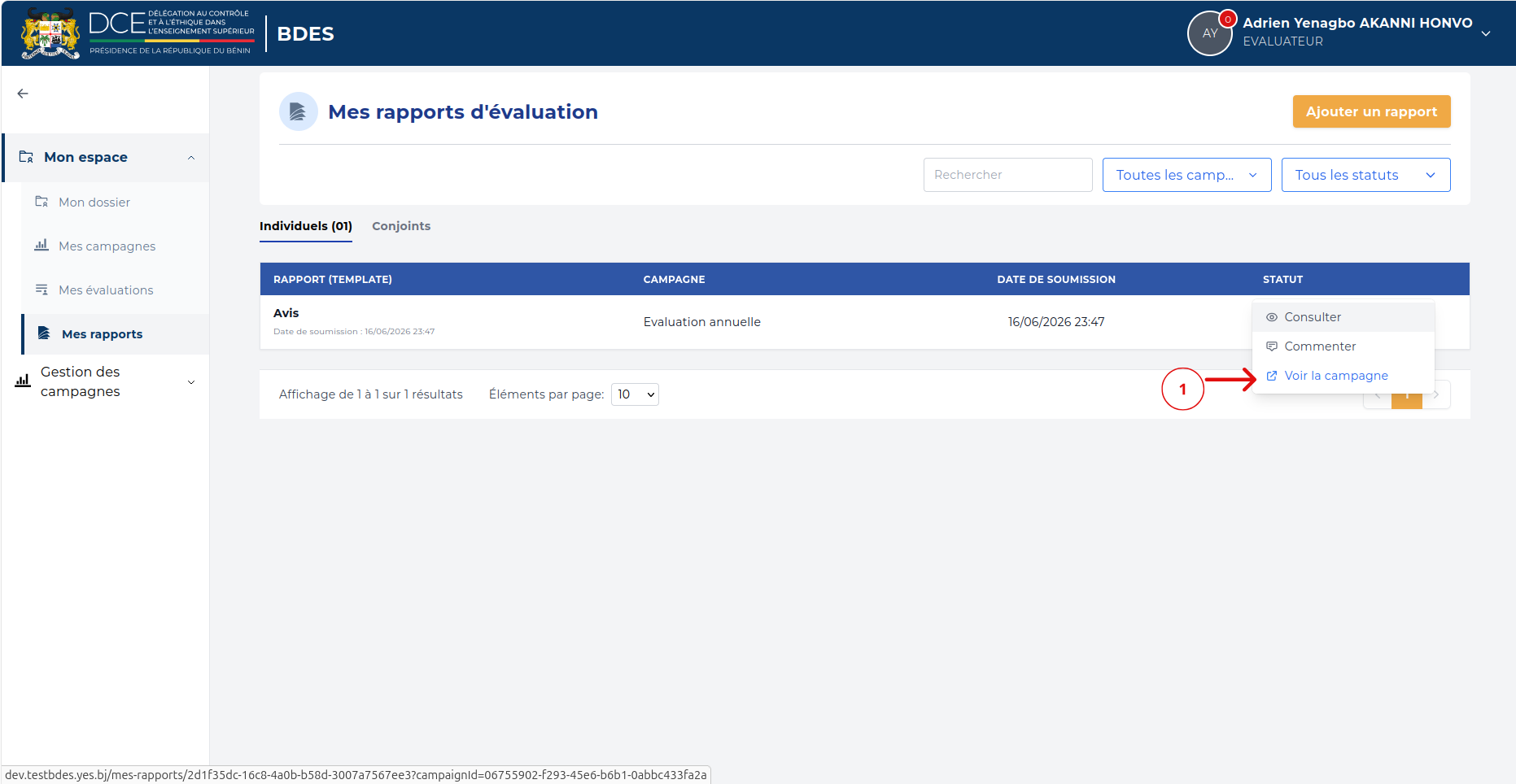Click the CAMPAGNE column header
This screenshot has width=1516, height=784.
pos(674,279)
